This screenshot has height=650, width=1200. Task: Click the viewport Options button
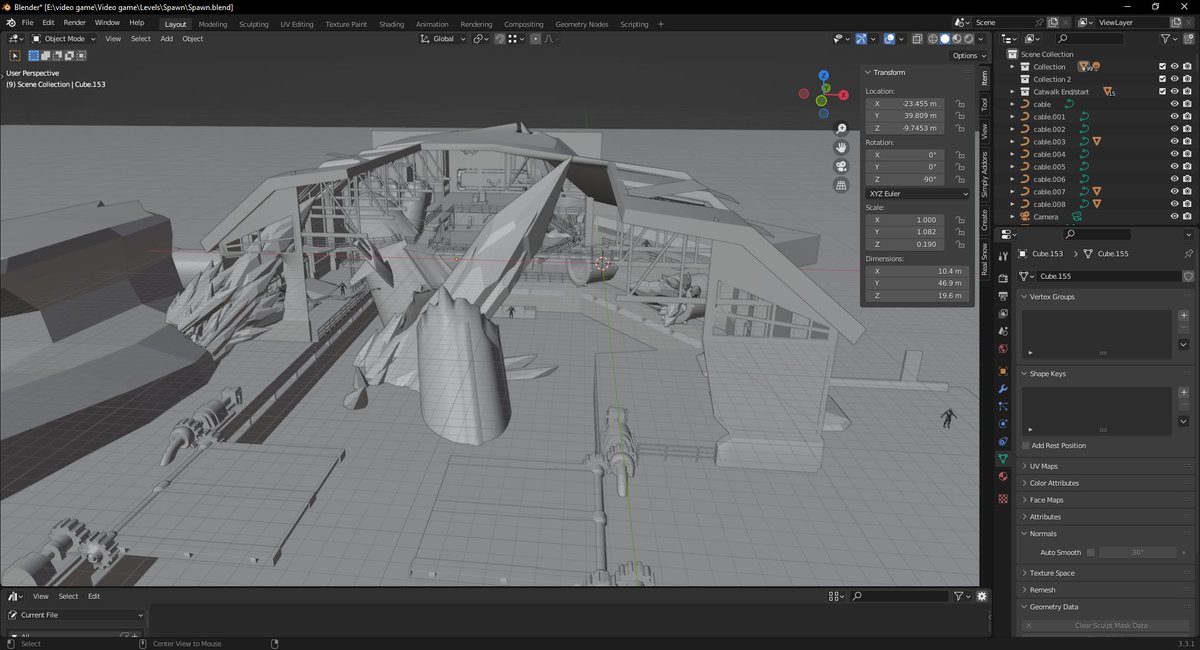tap(968, 56)
